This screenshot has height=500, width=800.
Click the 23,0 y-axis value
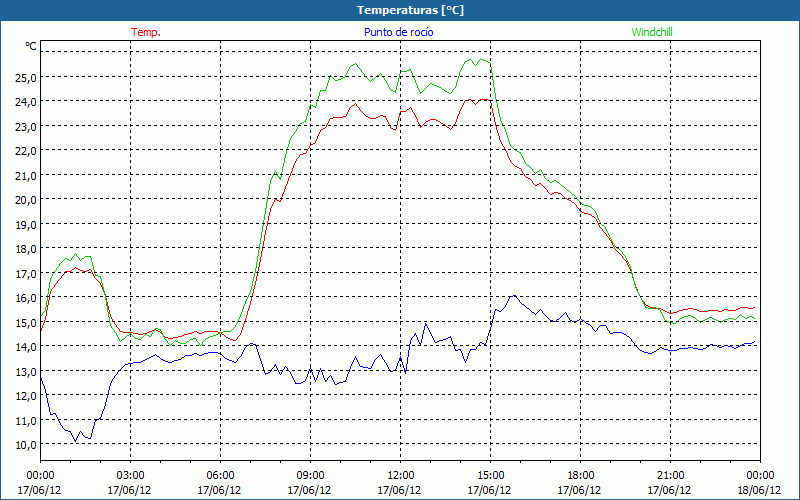[25, 127]
